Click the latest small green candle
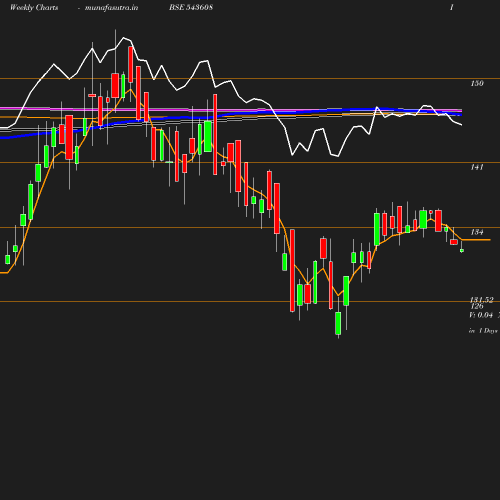 [x=462, y=250]
